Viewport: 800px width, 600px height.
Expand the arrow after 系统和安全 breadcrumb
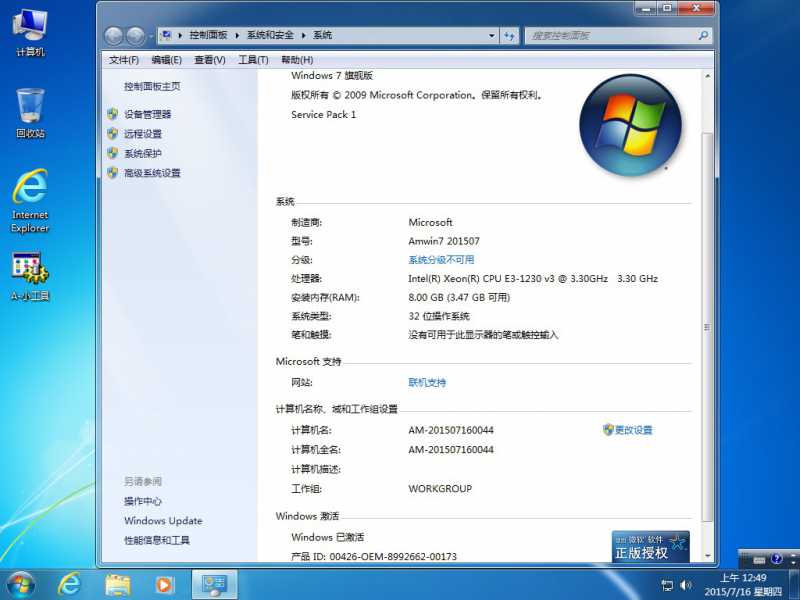pos(304,35)
